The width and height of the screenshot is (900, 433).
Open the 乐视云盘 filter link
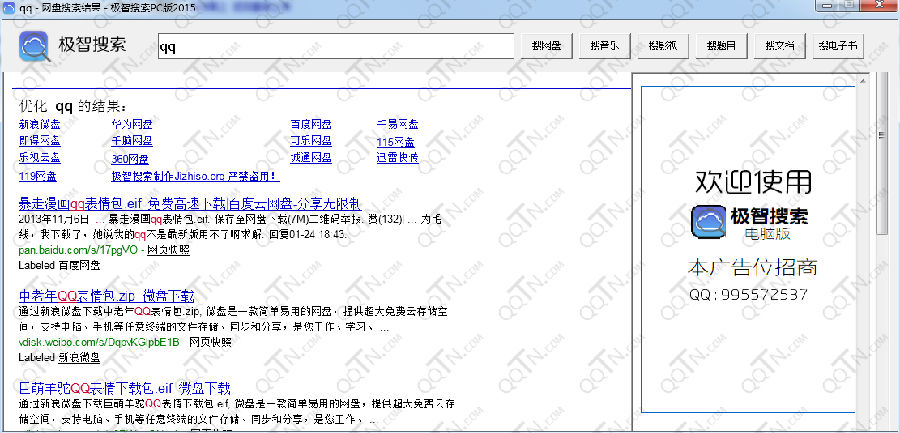tap(40, 158)
